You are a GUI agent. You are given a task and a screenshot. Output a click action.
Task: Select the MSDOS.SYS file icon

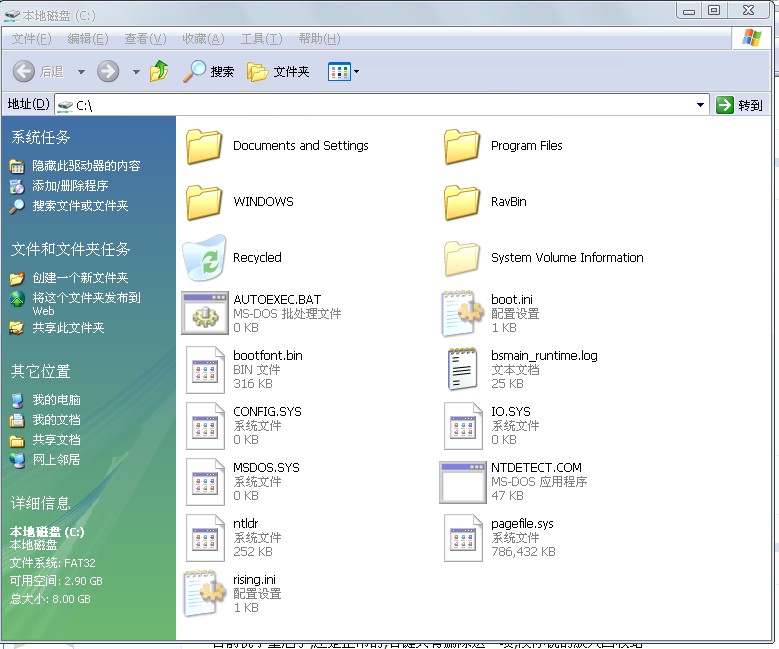[206, 482]
